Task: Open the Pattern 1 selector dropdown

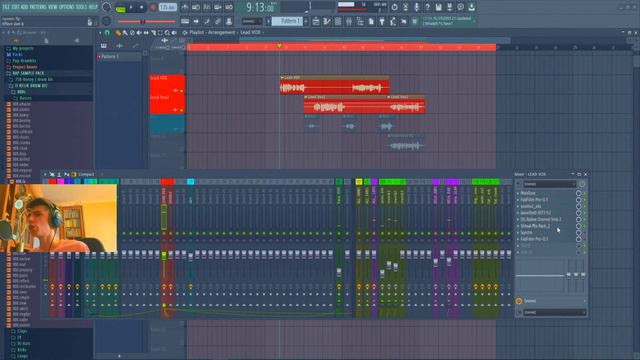Action: [x=287, y=21]
